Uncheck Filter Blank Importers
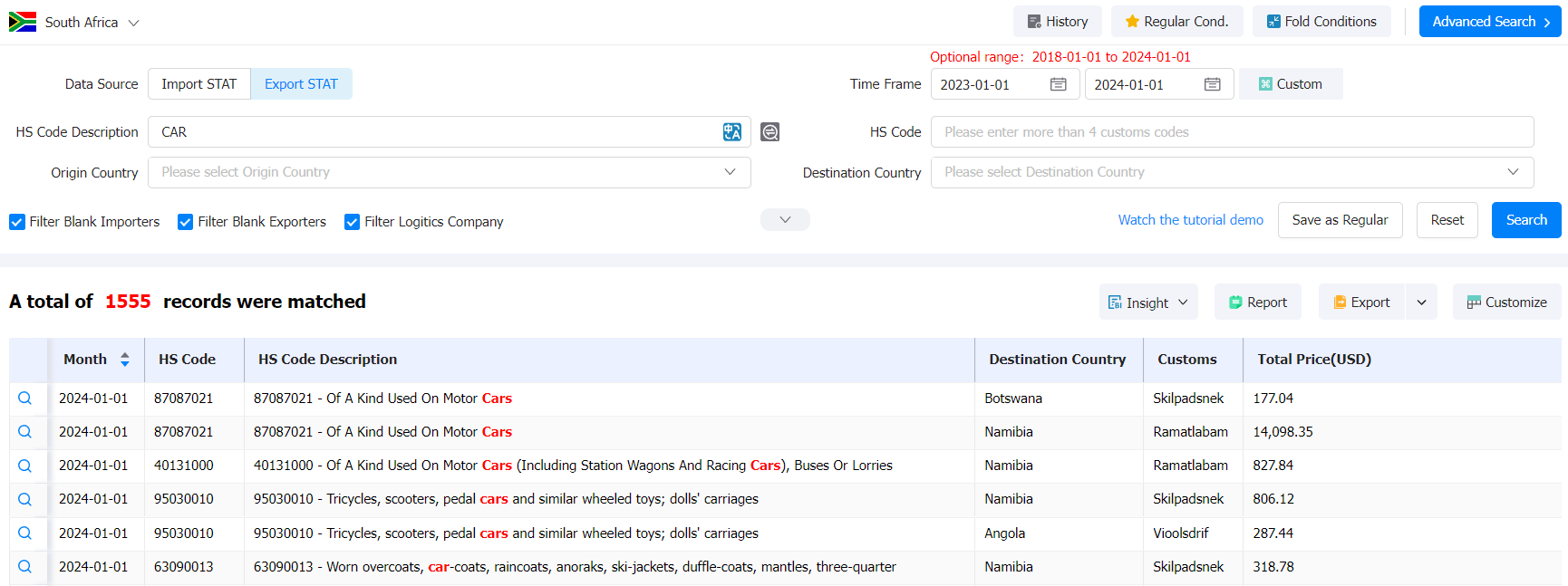This screenshot has height=586, width=1568. click(x=17, y=222)
